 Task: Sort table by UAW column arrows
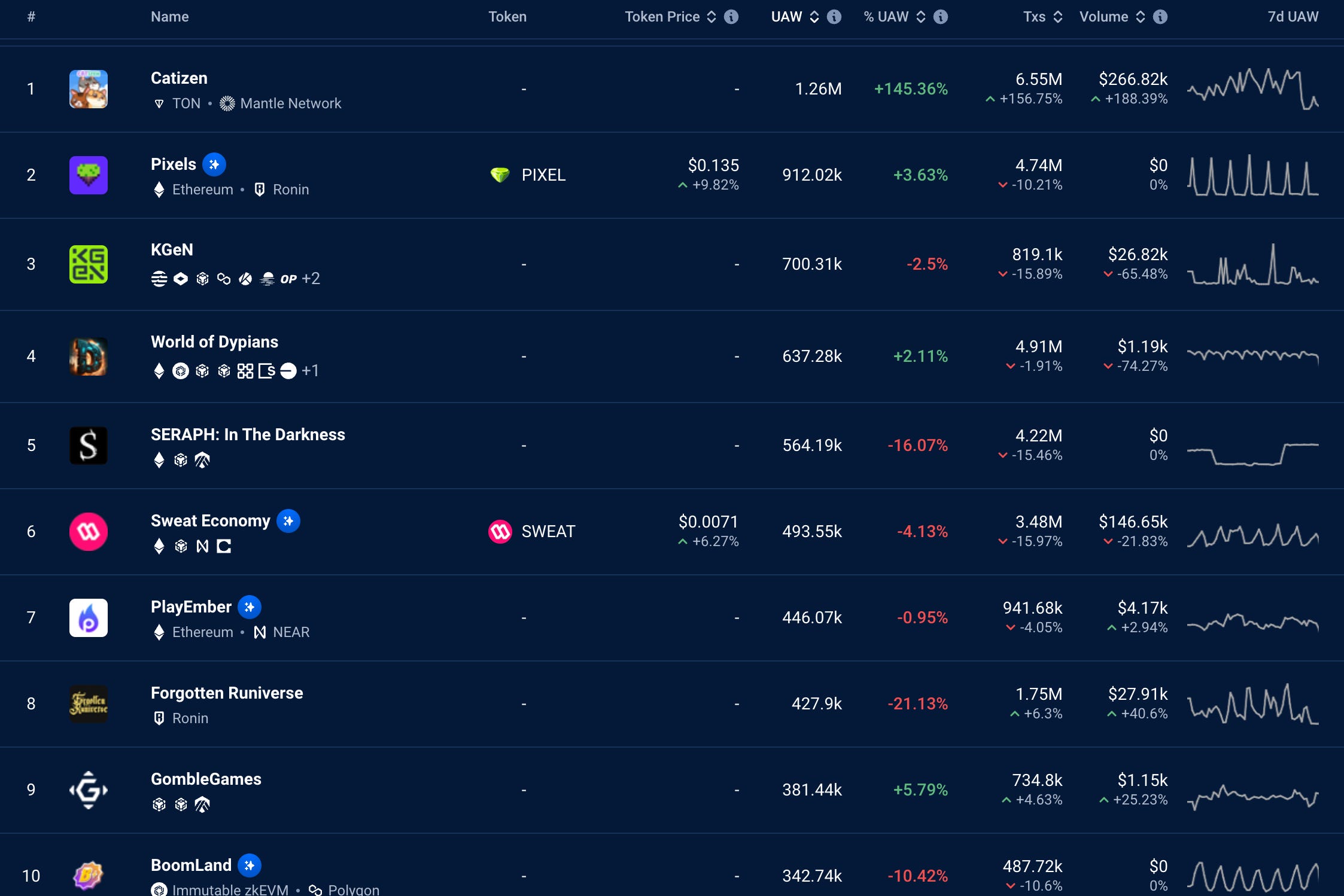(814, 17)
